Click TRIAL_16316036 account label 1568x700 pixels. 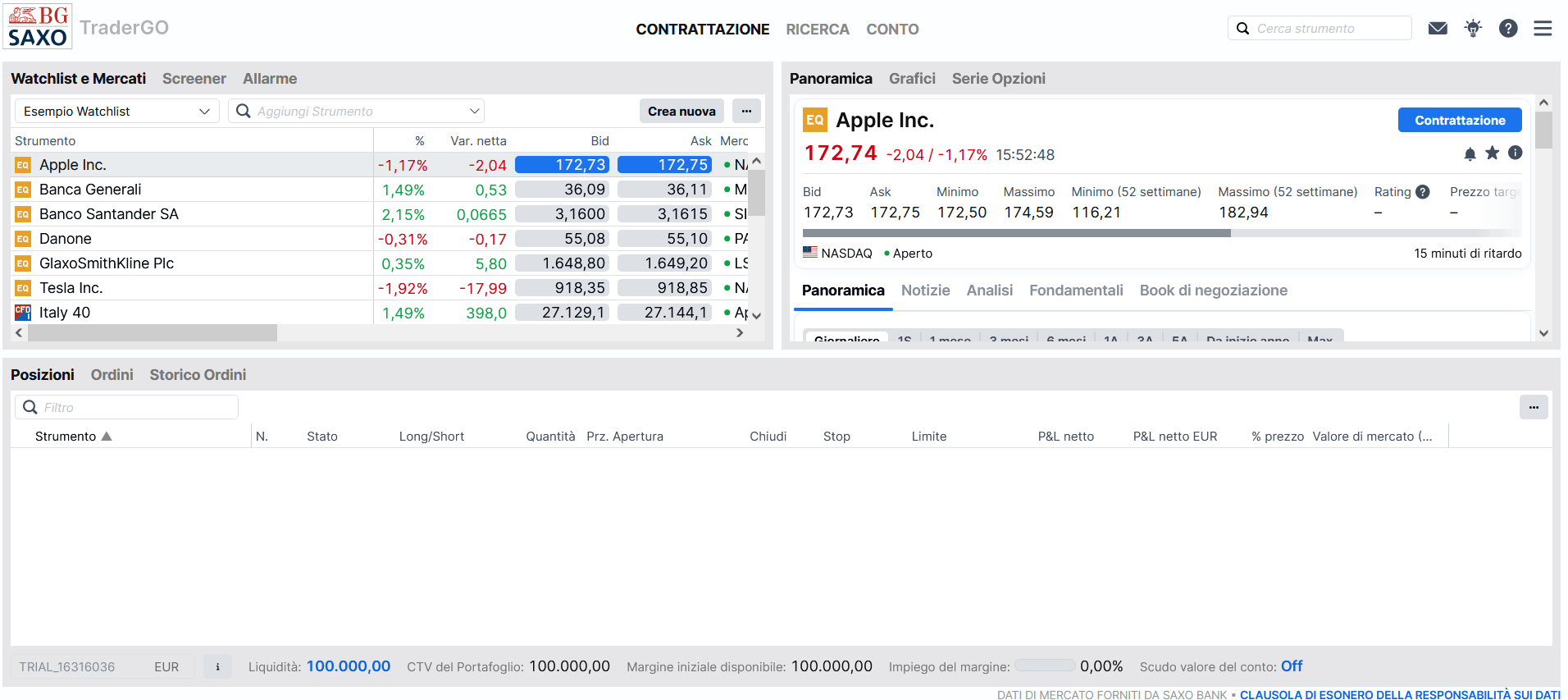coord(67,667)
